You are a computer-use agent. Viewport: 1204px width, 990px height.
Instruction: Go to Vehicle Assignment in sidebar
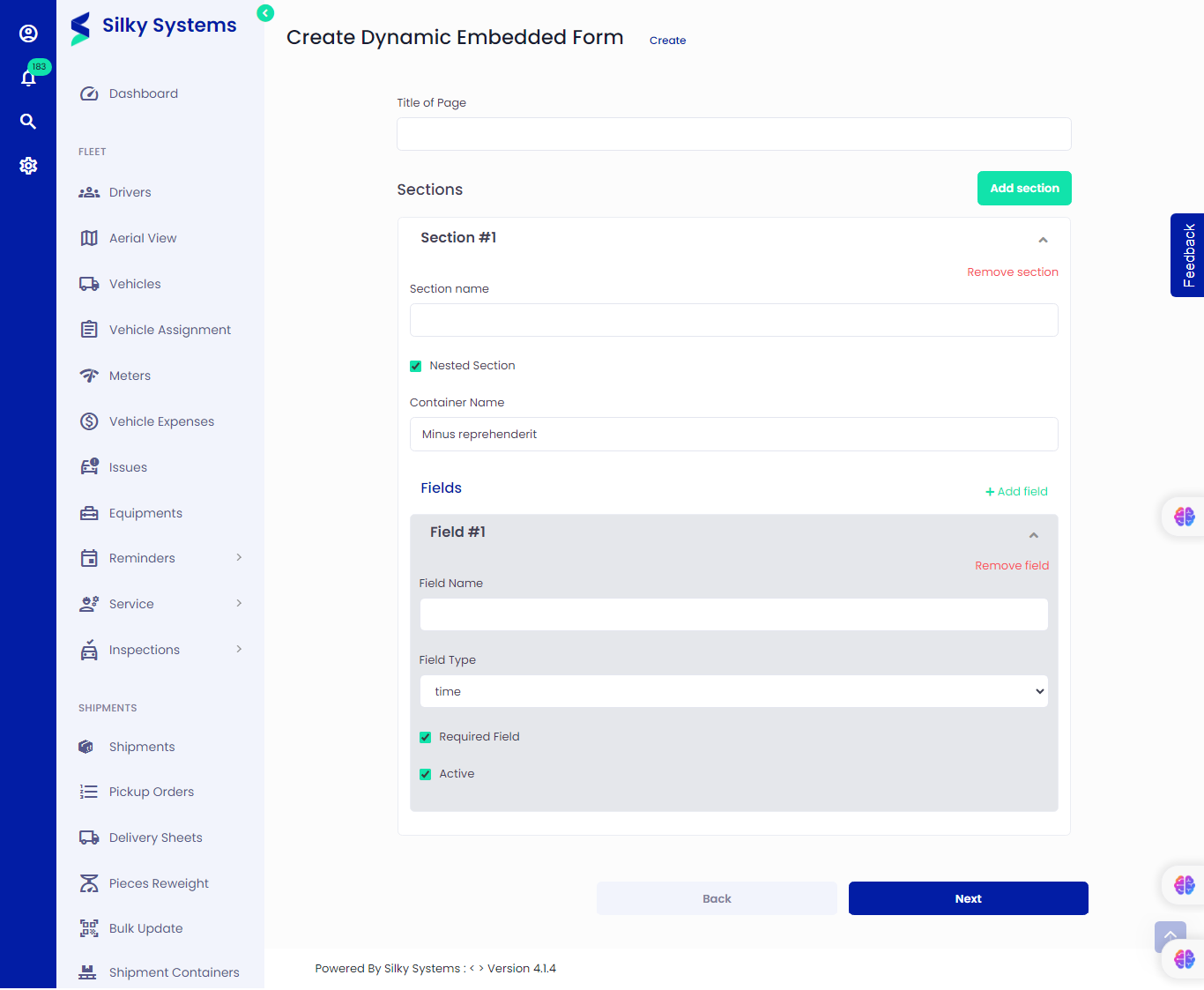169,330
